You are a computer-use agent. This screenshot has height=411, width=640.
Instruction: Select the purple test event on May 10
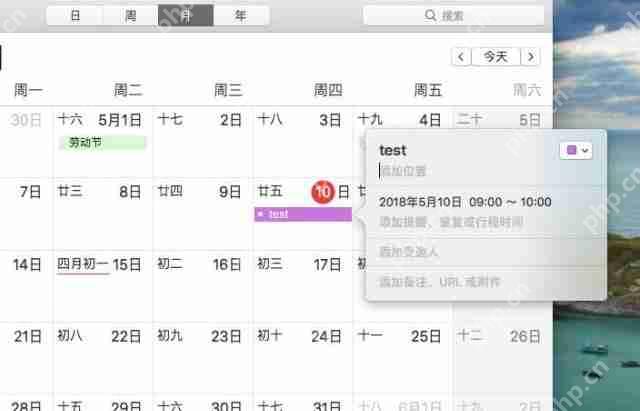[303, 214]
